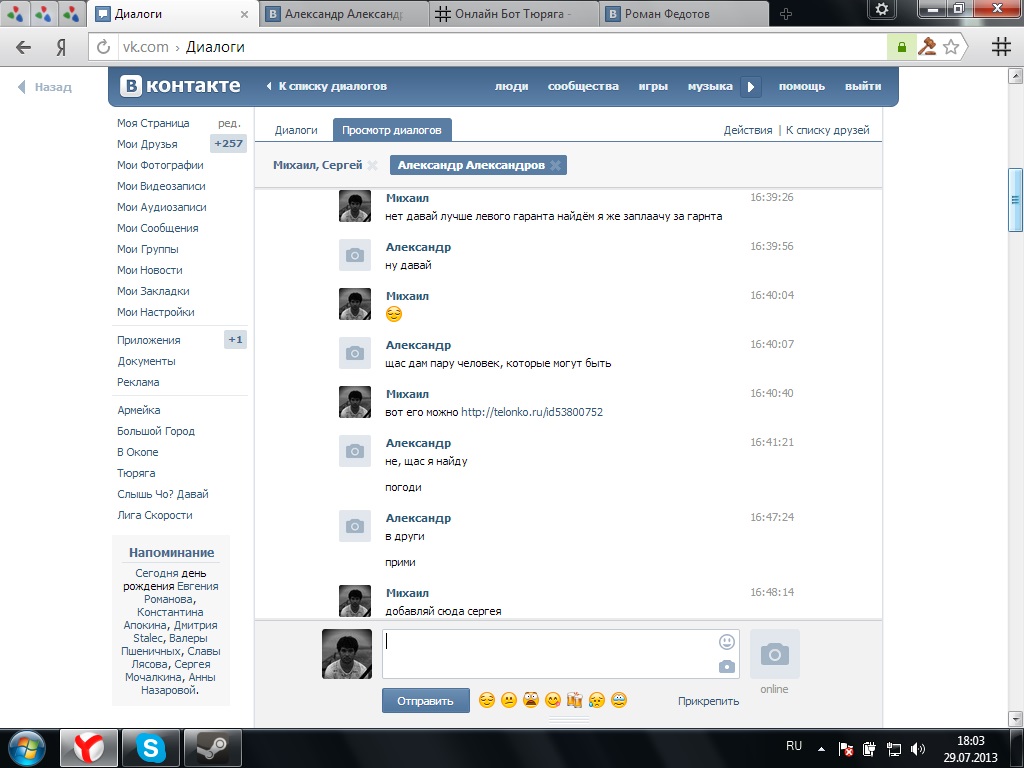
Task: Click the Отправить send button
Action: click(425, 701)
